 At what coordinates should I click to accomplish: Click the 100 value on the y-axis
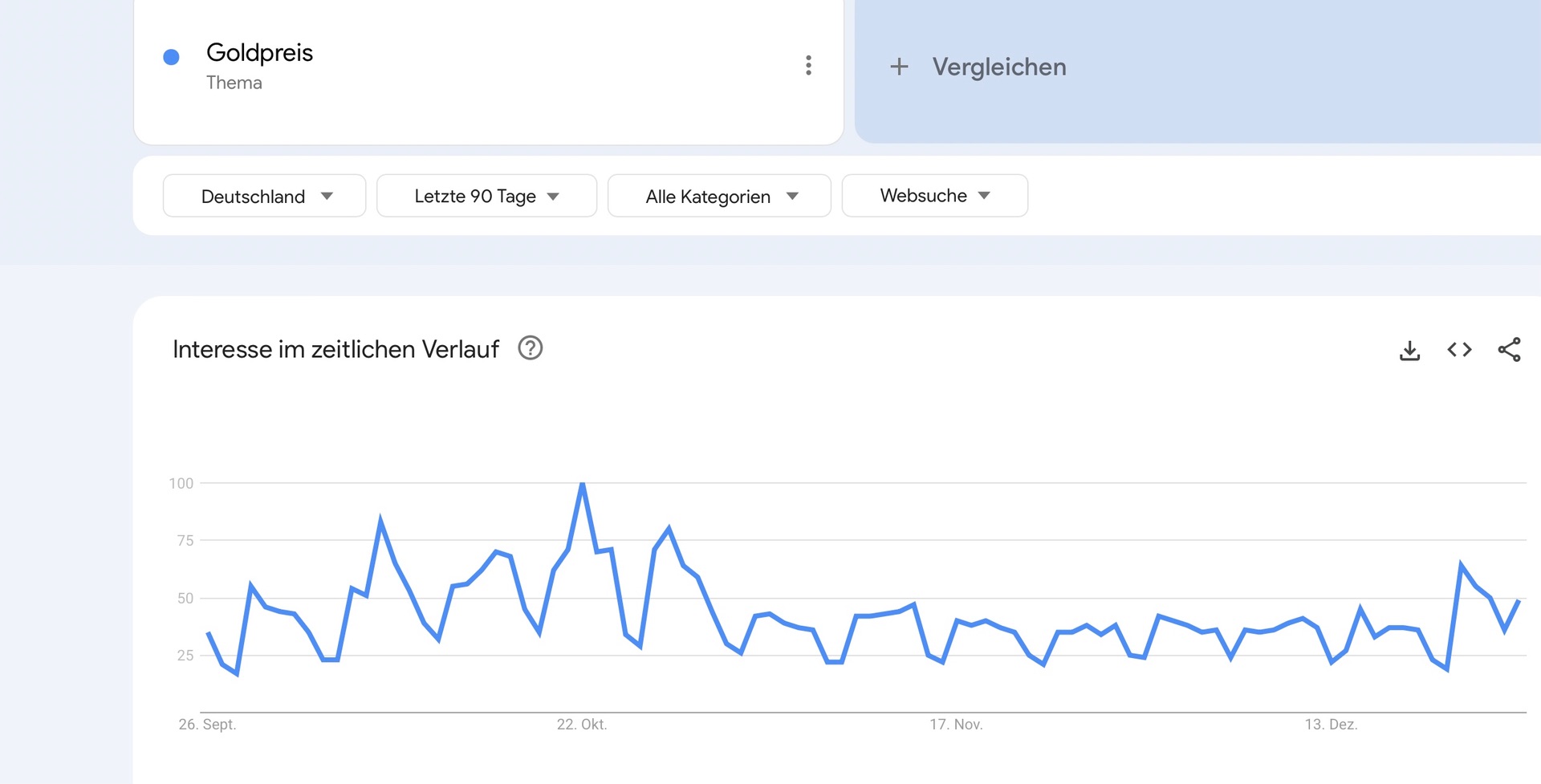click(181, 483)
